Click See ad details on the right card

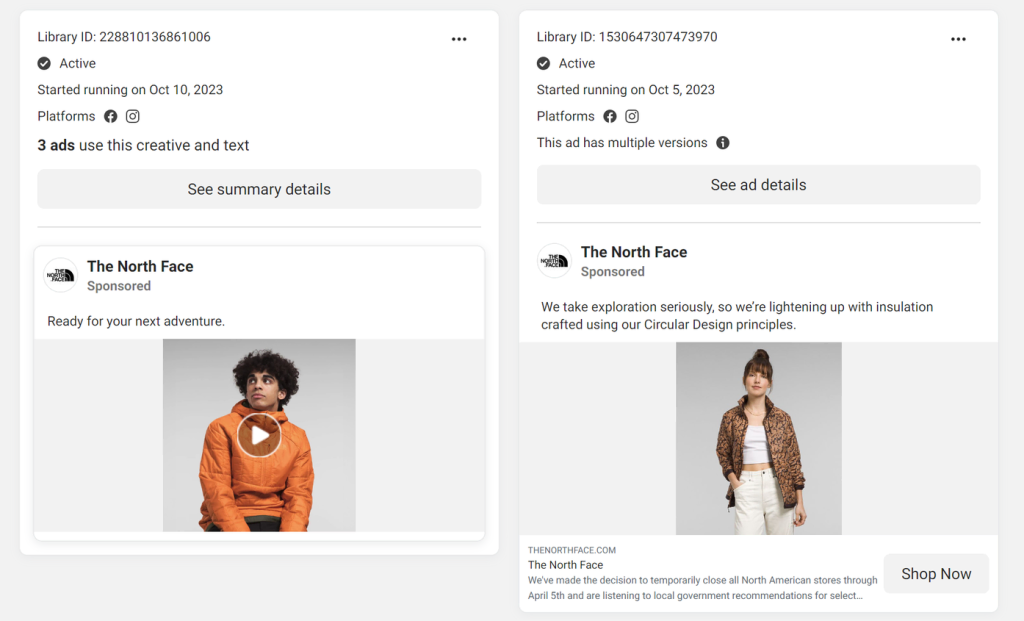pyautogui.click(x=758, y=184)
